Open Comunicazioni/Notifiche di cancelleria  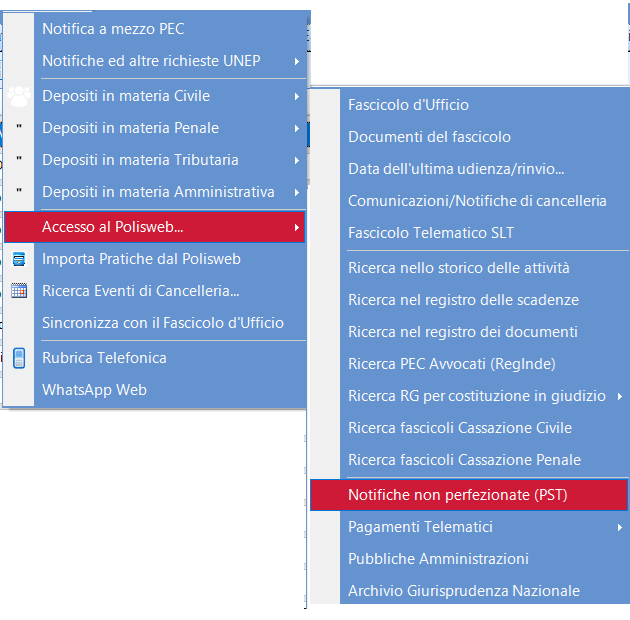pyautogui.click(x=477, y=201)
